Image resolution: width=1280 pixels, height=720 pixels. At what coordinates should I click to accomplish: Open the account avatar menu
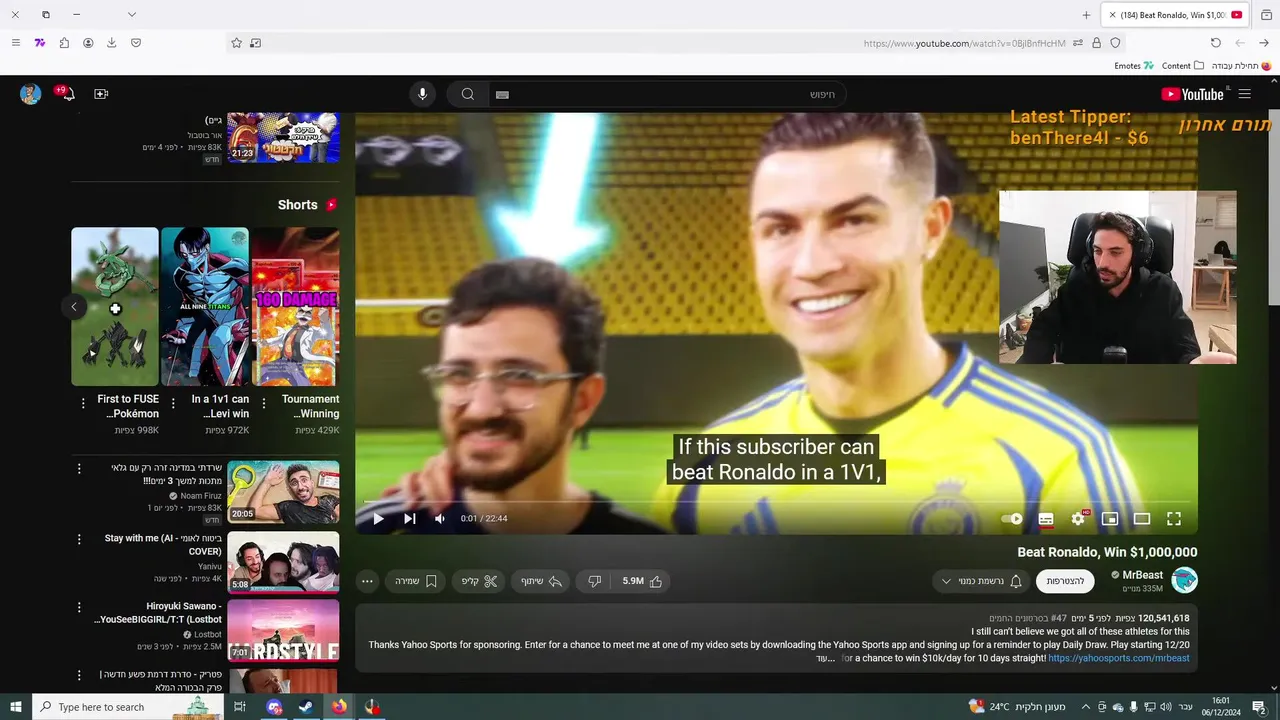[30, 94]
